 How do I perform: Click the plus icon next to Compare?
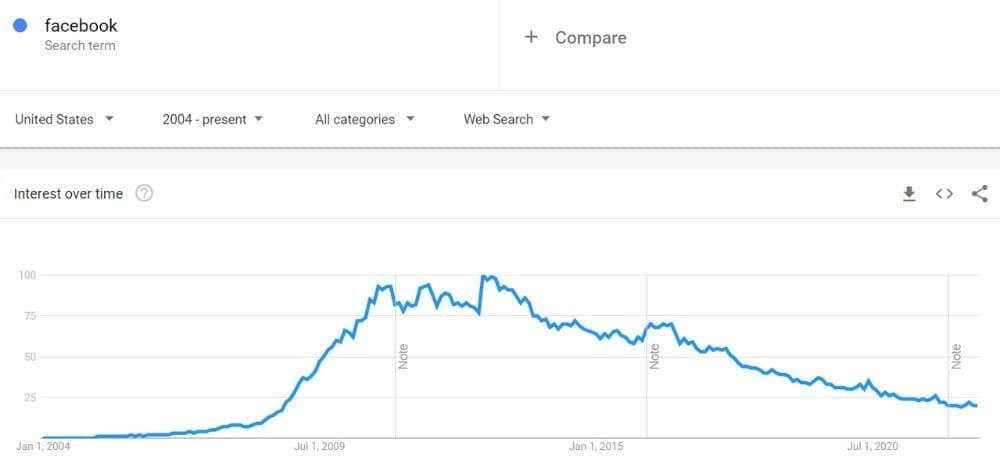[x=531, y=37]
